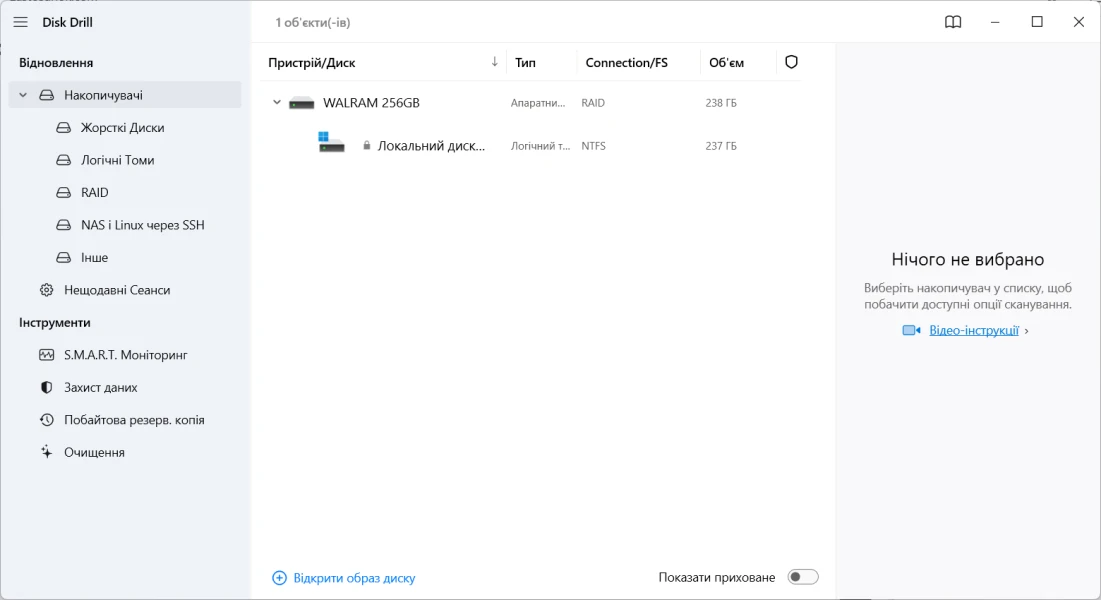Viewport: 1101px width, 600px height.
Task: Select the Локальний диск... volume name
Action: 431,146
